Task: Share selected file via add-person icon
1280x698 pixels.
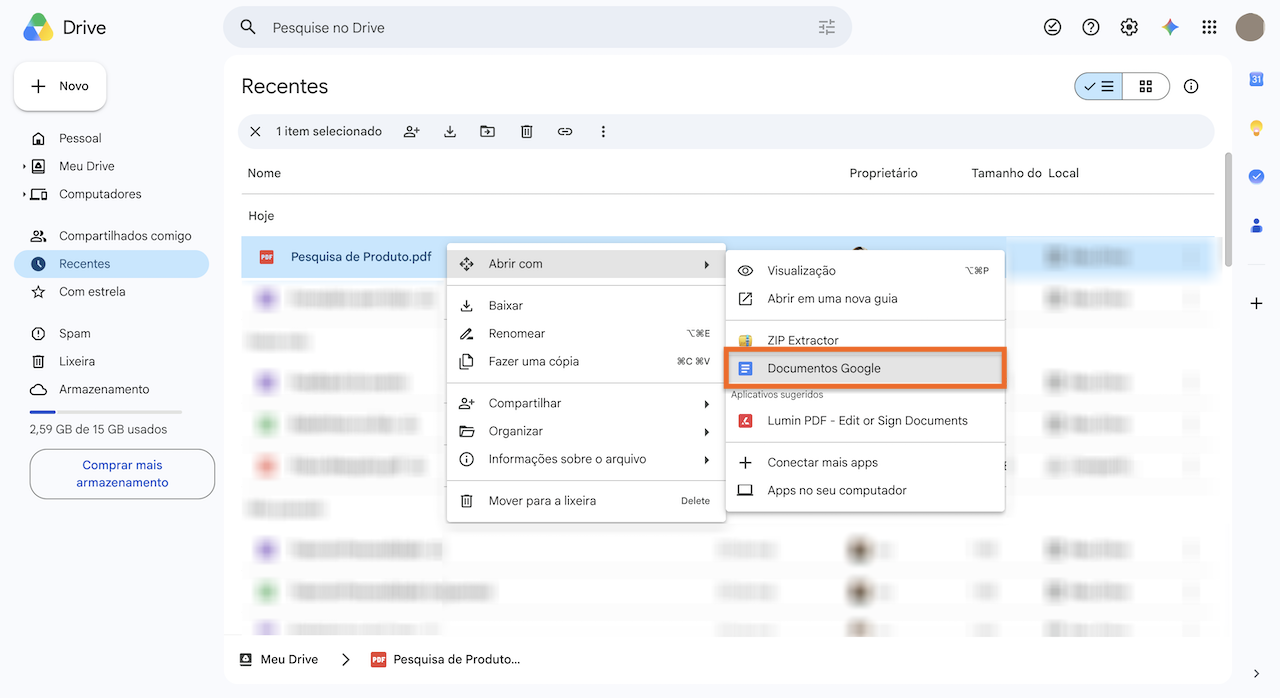Action: pyautogui.click(x=411, y=131)
